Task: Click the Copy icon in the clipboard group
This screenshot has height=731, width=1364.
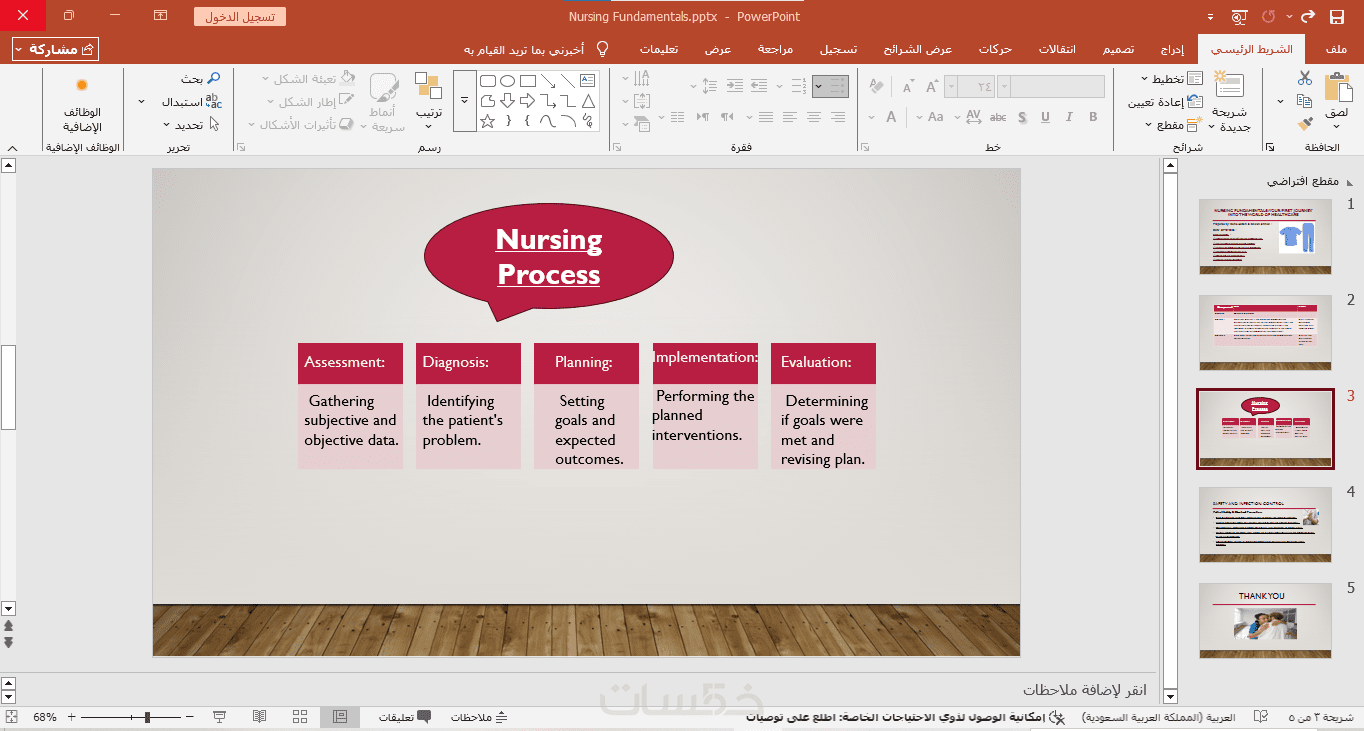Action: (1304, 101)
